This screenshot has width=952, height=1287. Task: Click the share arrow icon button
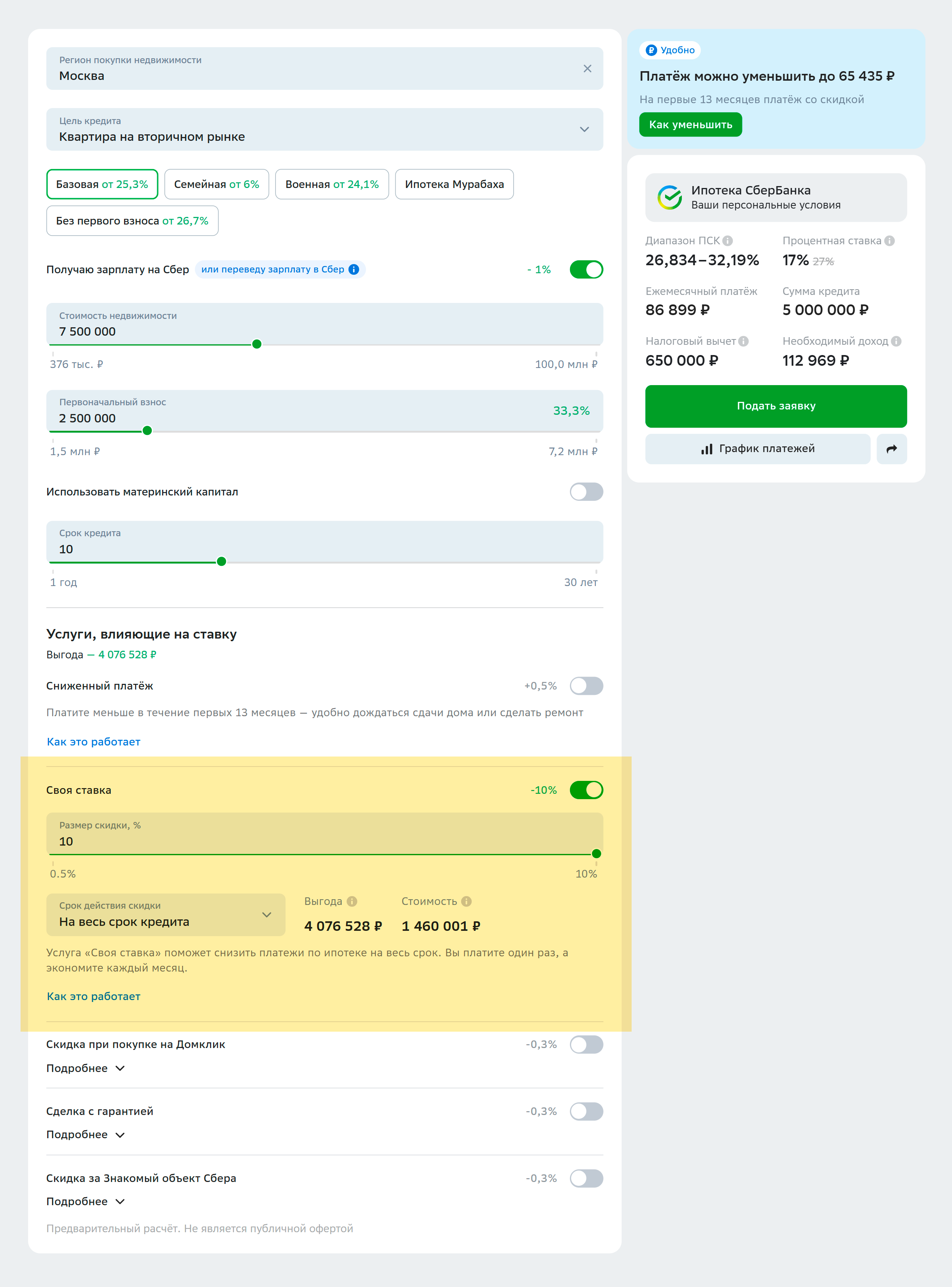tap(892, 449)
